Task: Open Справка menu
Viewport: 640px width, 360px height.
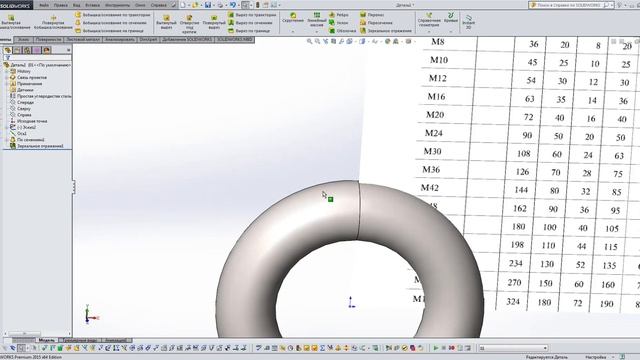Action: pos(158,5)
